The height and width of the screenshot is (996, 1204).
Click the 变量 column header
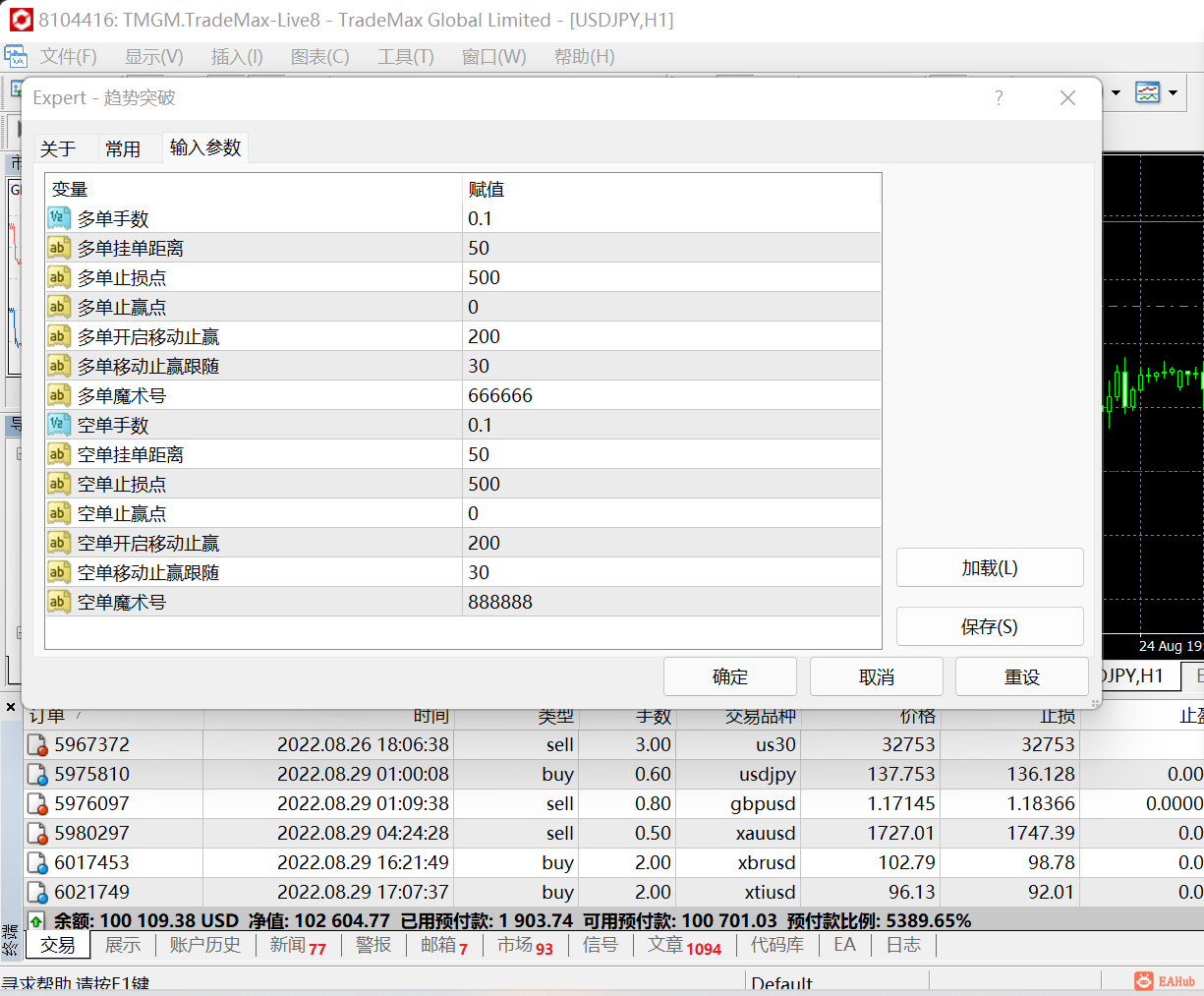pyautogui.click(x=254, y=189)
